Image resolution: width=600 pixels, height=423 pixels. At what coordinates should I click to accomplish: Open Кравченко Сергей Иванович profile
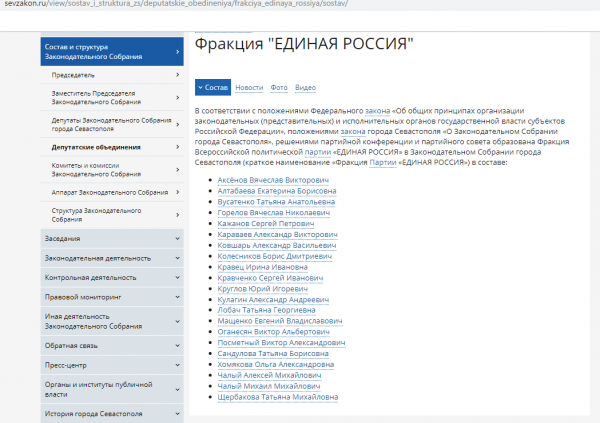coord(270,278)
